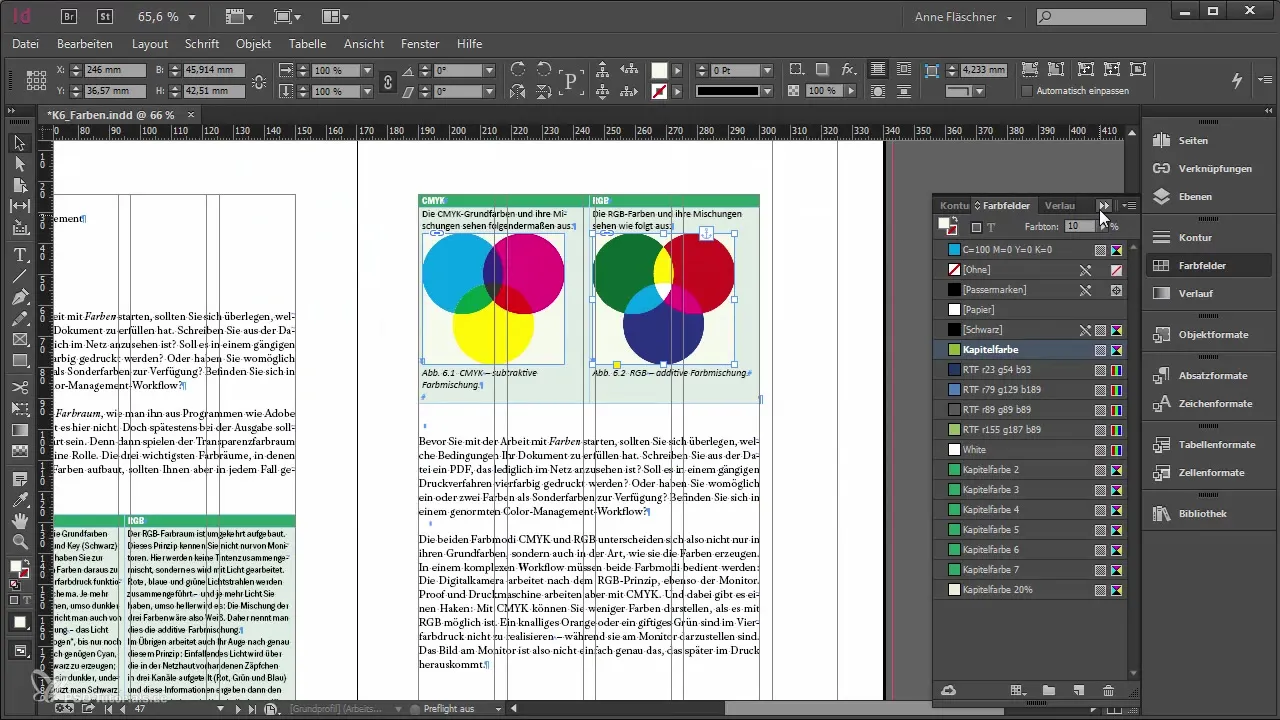Select the Rectangle tool

tap(19, 361)
